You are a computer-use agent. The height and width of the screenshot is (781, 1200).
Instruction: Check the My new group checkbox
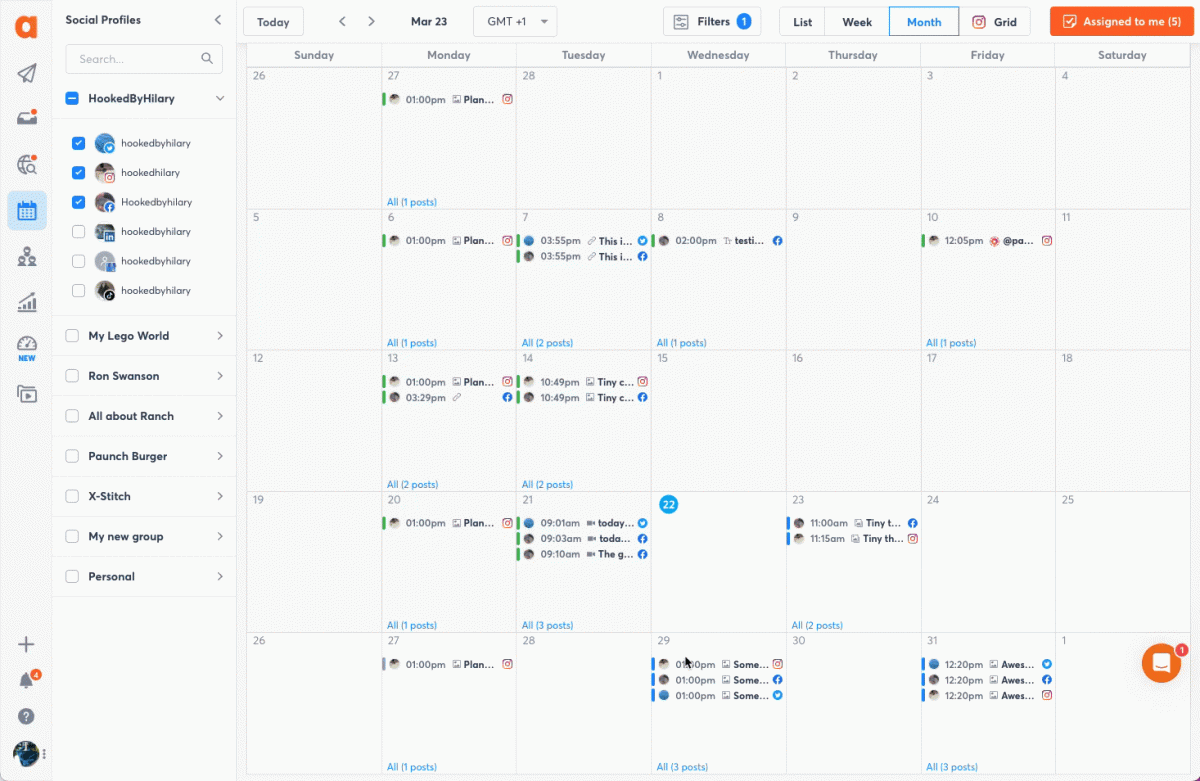tap(72, 536)
